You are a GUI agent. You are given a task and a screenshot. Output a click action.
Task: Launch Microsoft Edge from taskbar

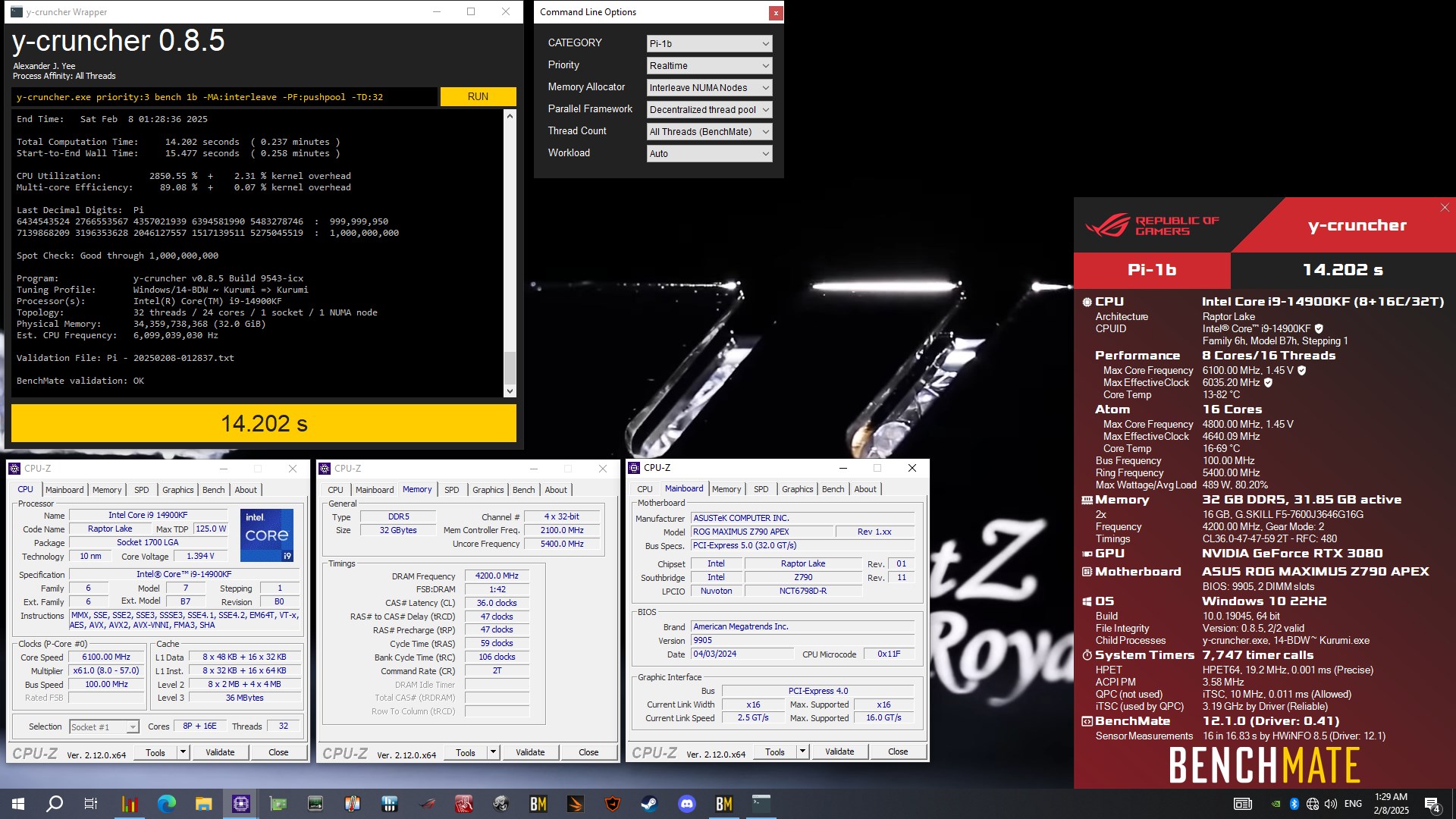tap(166, 804)
